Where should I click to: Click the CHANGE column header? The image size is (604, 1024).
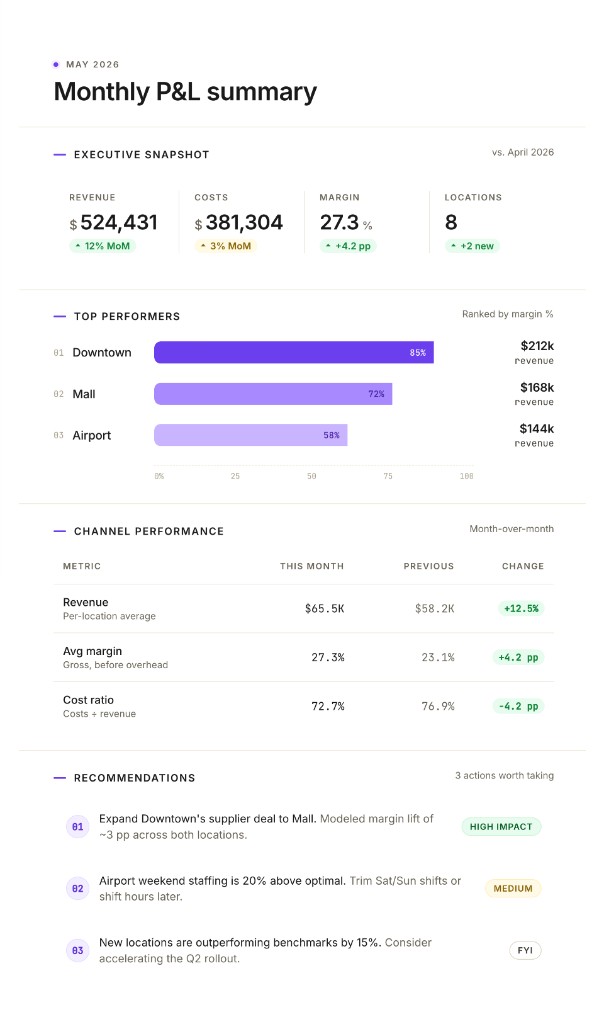click(522, 566)
